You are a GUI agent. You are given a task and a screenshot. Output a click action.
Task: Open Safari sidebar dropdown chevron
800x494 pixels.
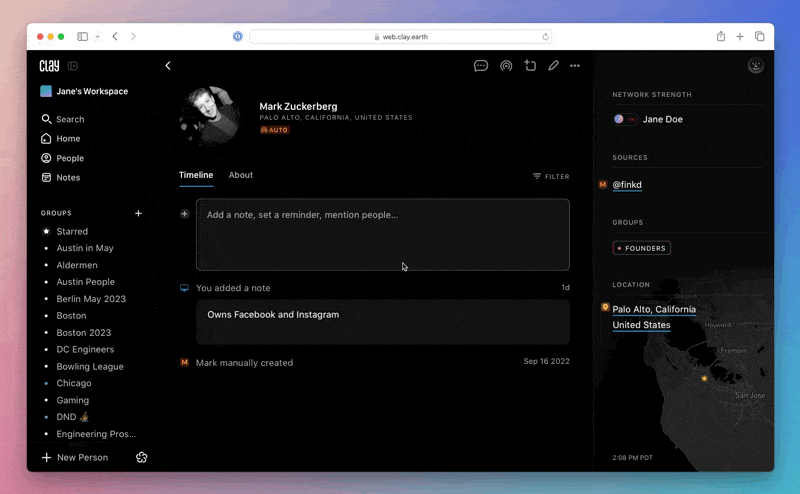(x=97, y=37)
